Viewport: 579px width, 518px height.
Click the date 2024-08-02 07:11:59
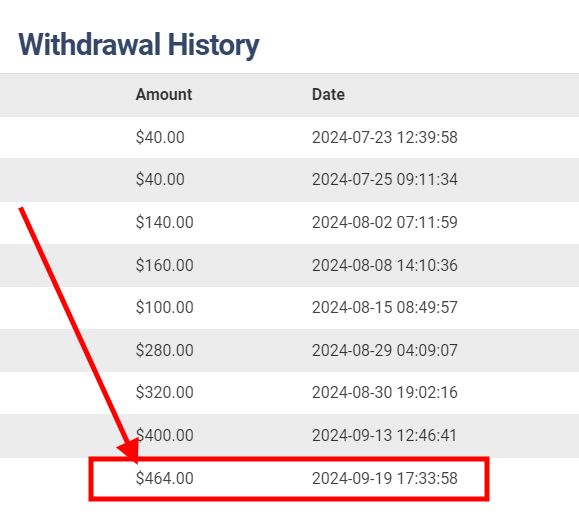point(385,222)
